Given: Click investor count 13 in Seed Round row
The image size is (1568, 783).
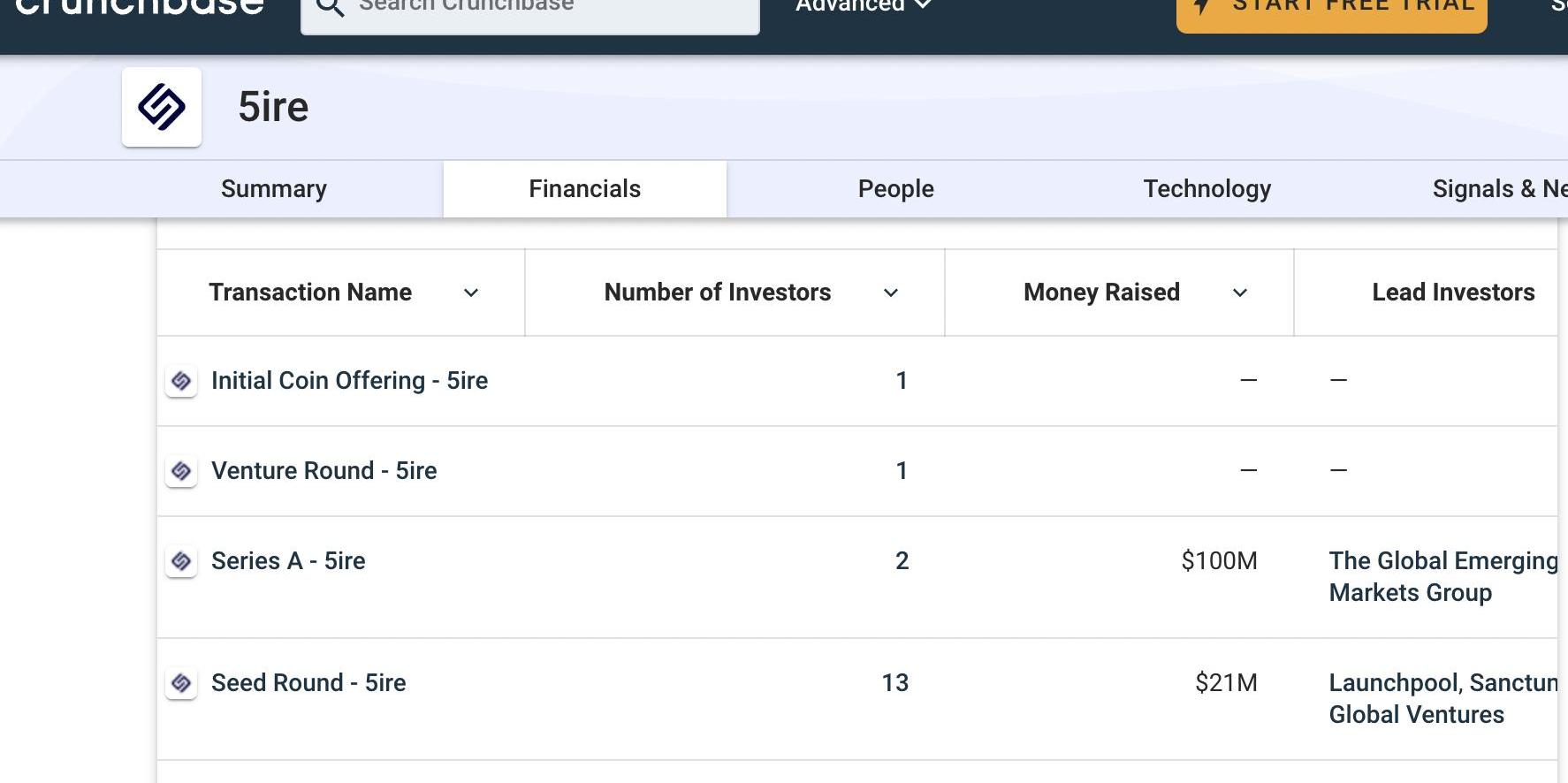Looking at the screenshot, I should pyautogui.click(x=895, y=682).
